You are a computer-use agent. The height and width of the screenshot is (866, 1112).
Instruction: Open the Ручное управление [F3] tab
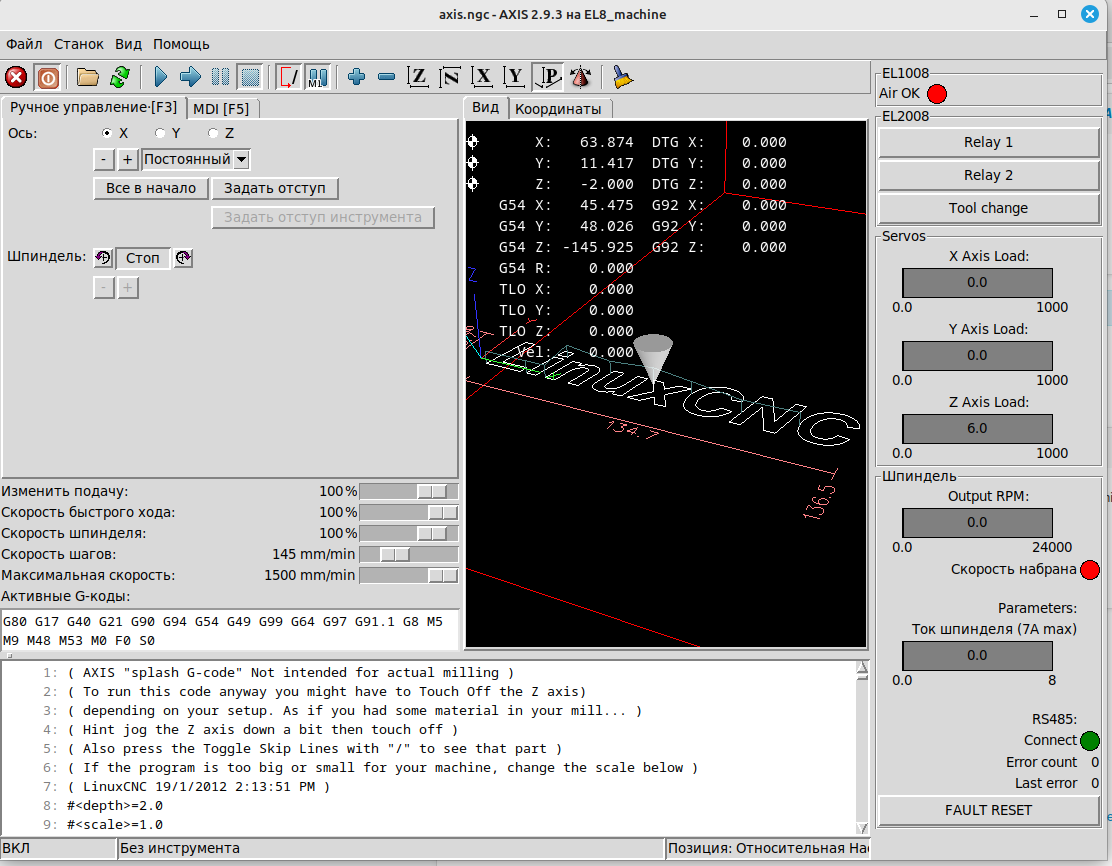tap(94, 107)
